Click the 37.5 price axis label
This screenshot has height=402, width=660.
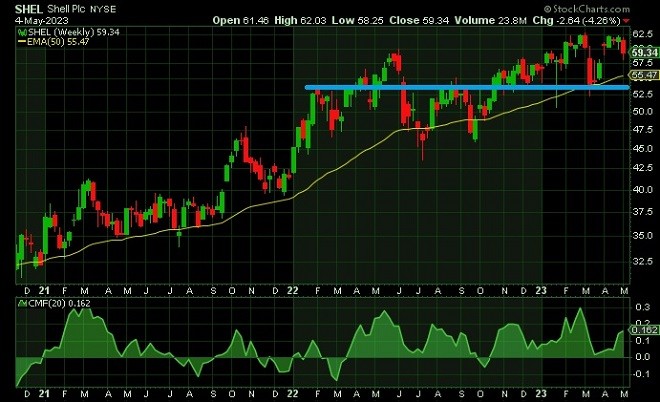pyautogui.click(x=643, y=212)
